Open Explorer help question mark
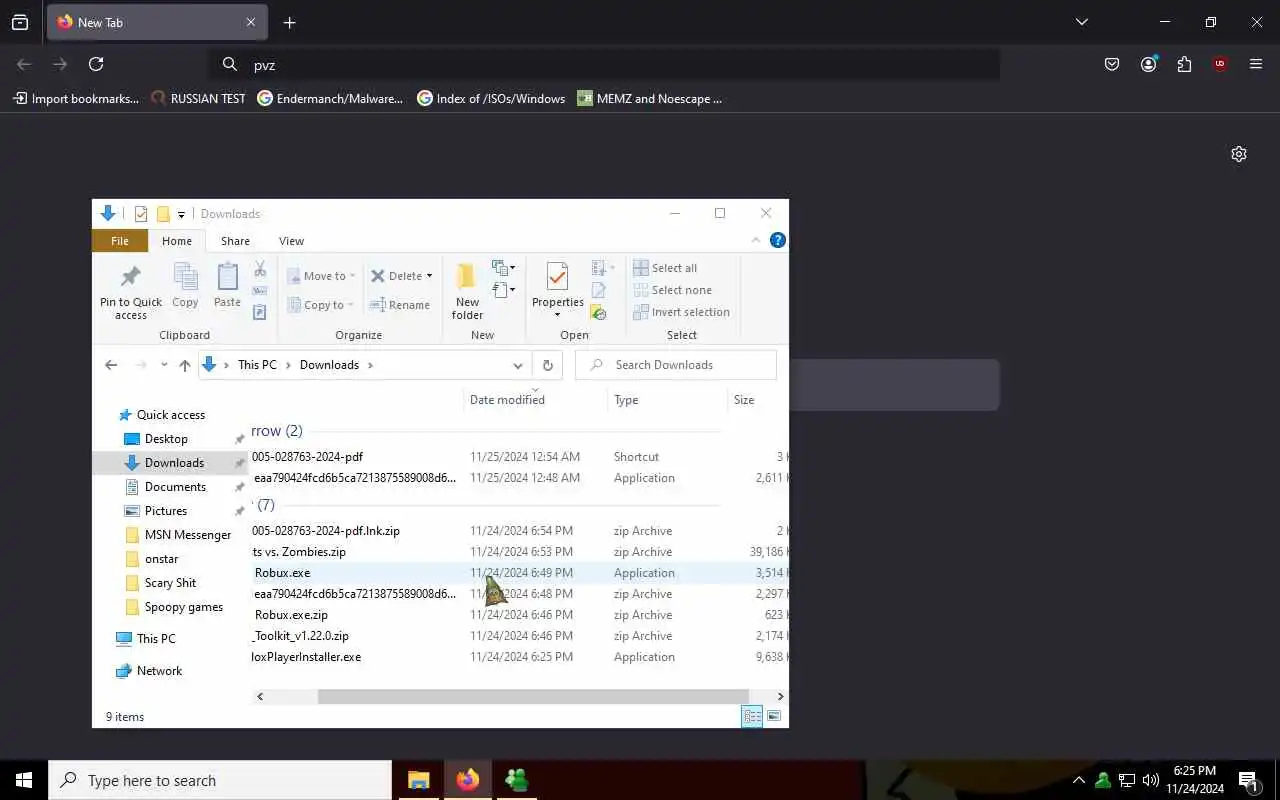Image resolution: width=1280 pixels, height=800 pixels. pos(778,240)
